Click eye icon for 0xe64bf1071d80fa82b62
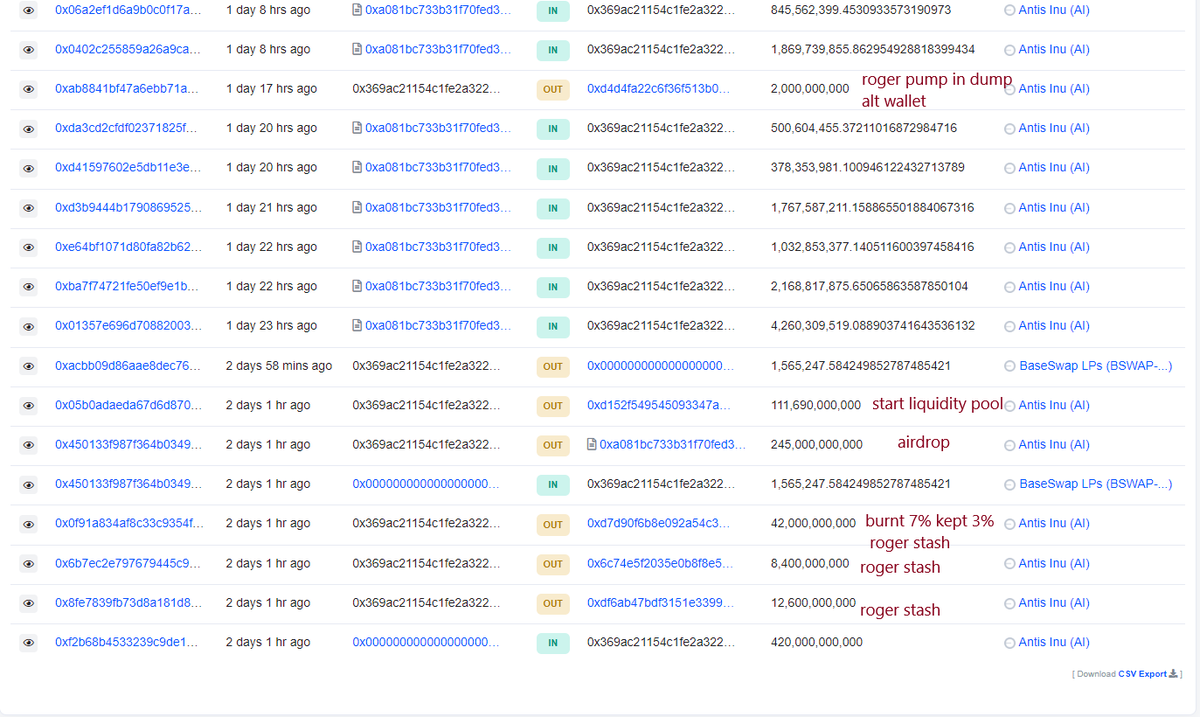Screen dimensions: 1200x717 point(29,247)
